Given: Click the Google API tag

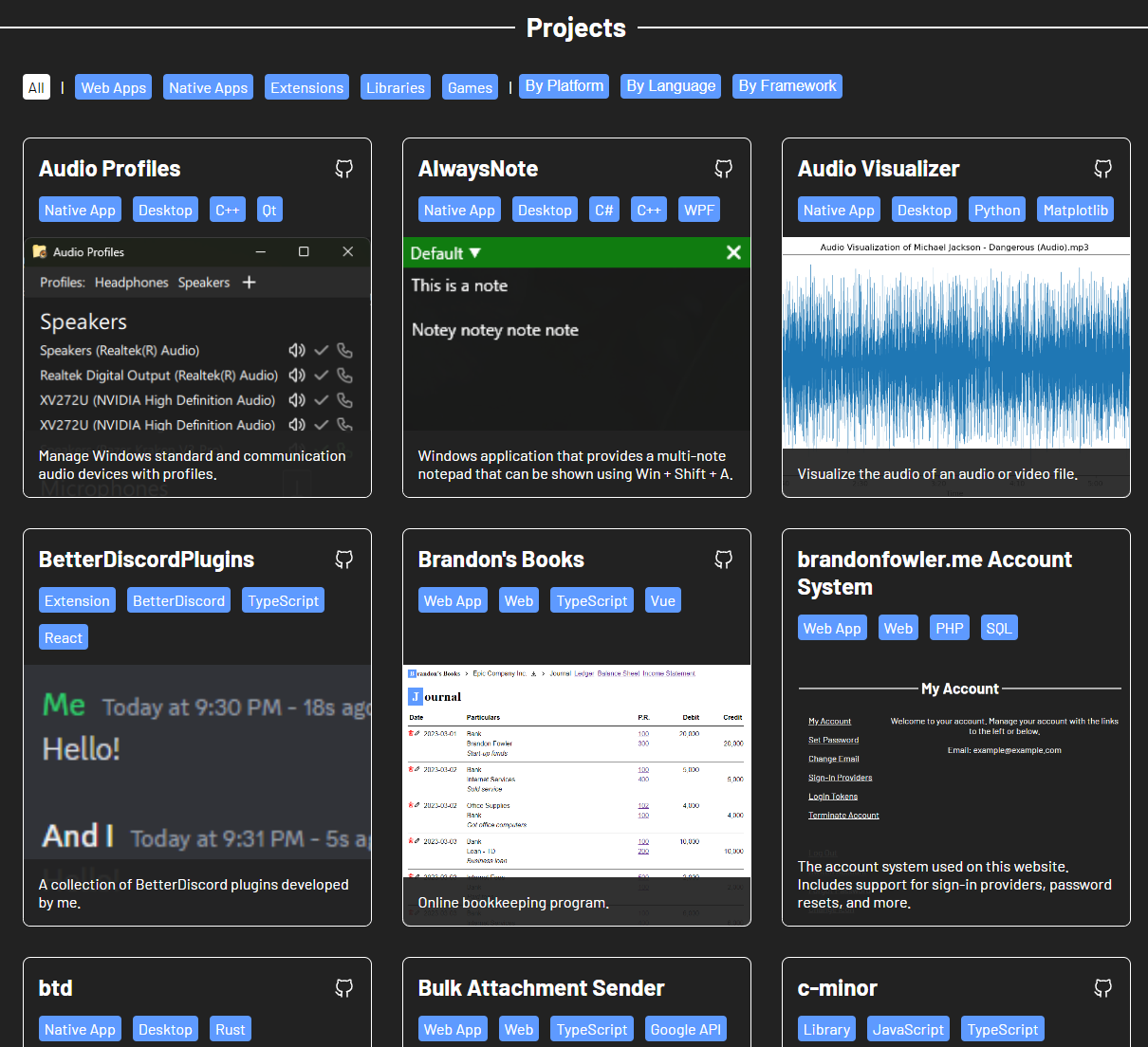Looking at the screenshot, I should pyautogui.click(x=686, y=1029).
